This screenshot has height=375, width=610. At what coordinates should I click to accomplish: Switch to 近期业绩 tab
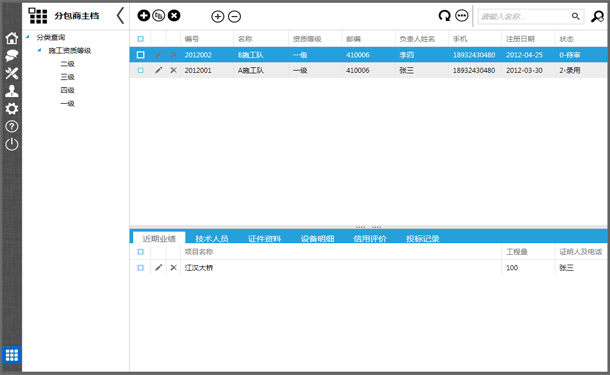pos(159,238)
